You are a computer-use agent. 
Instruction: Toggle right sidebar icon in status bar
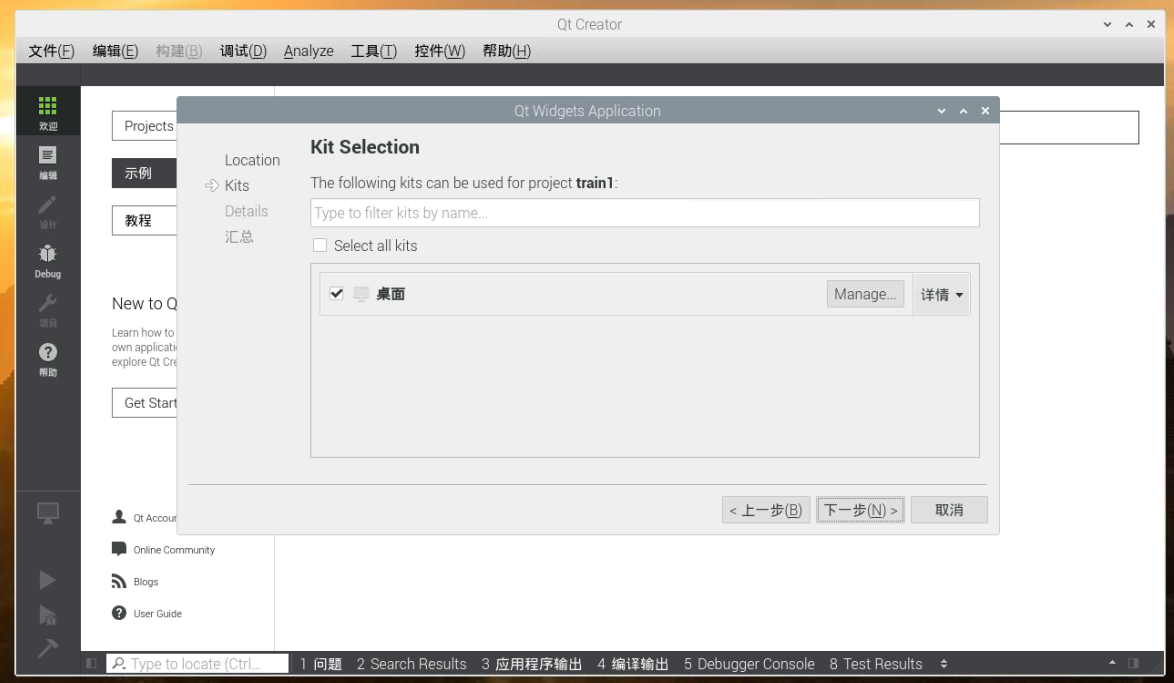(x=1133, y=664)
